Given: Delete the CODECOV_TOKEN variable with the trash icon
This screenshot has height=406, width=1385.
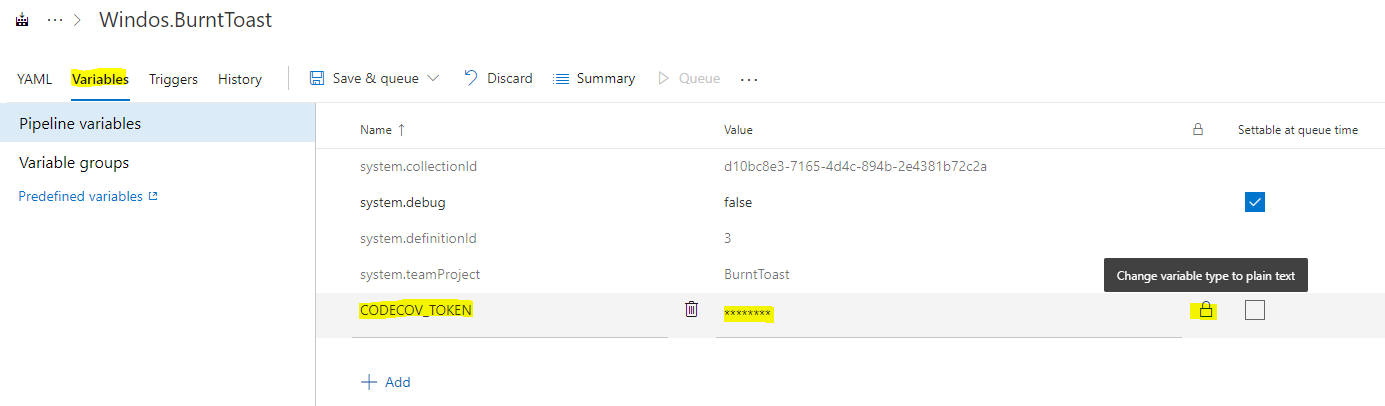Looking at the screenshot, I should 691,309.
